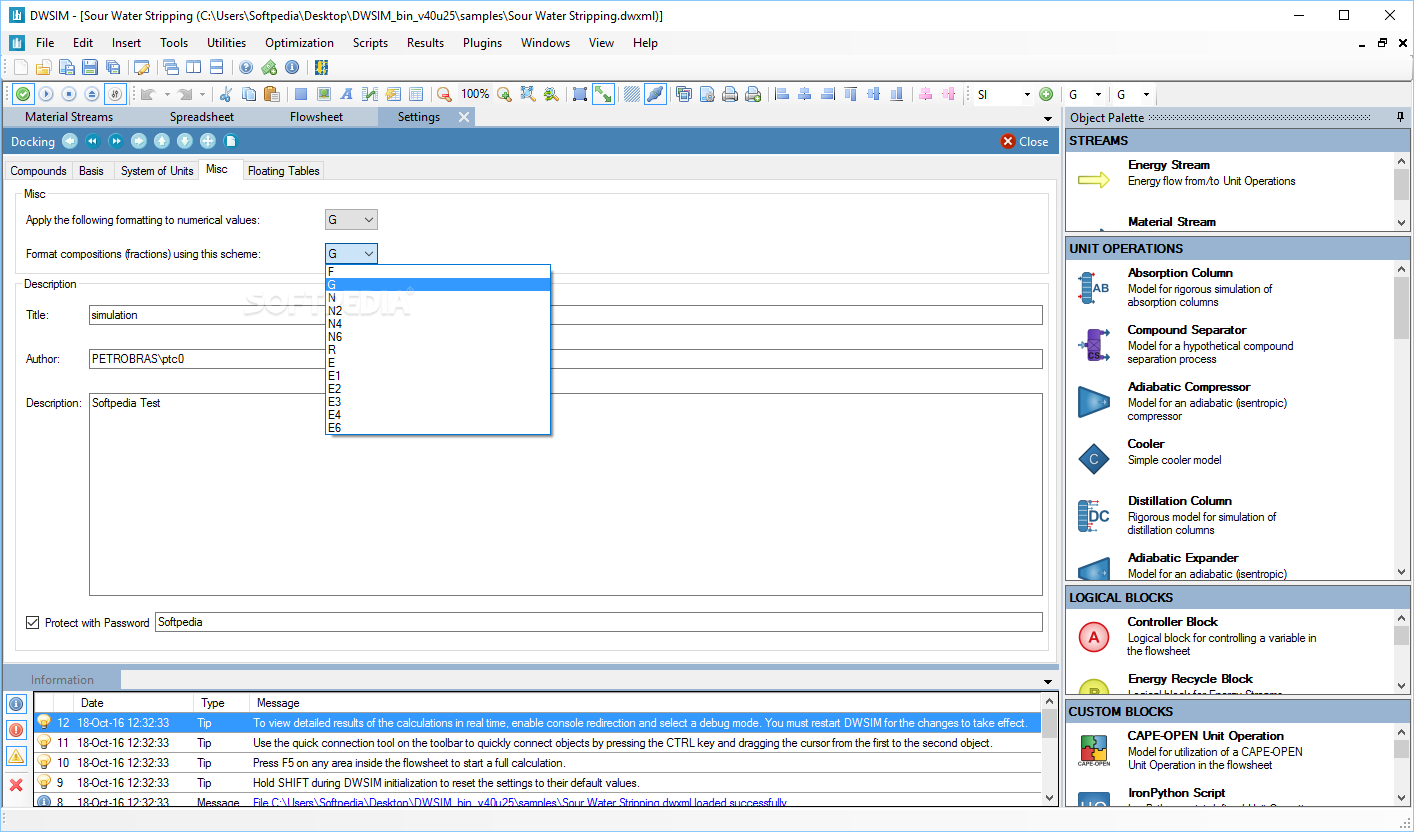Click the notepad and pencil toolbar icon
1414x832 pixels.
pos(142,68)
